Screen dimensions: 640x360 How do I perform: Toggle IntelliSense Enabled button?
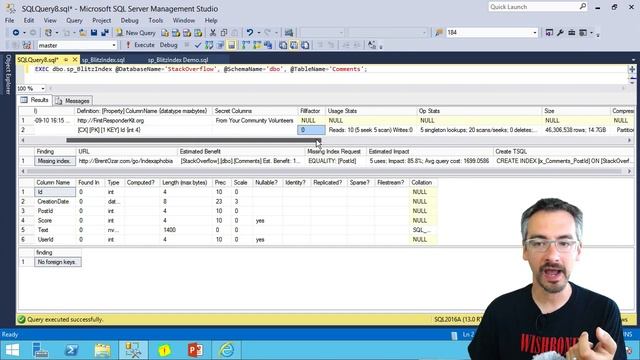coord(231,45)
